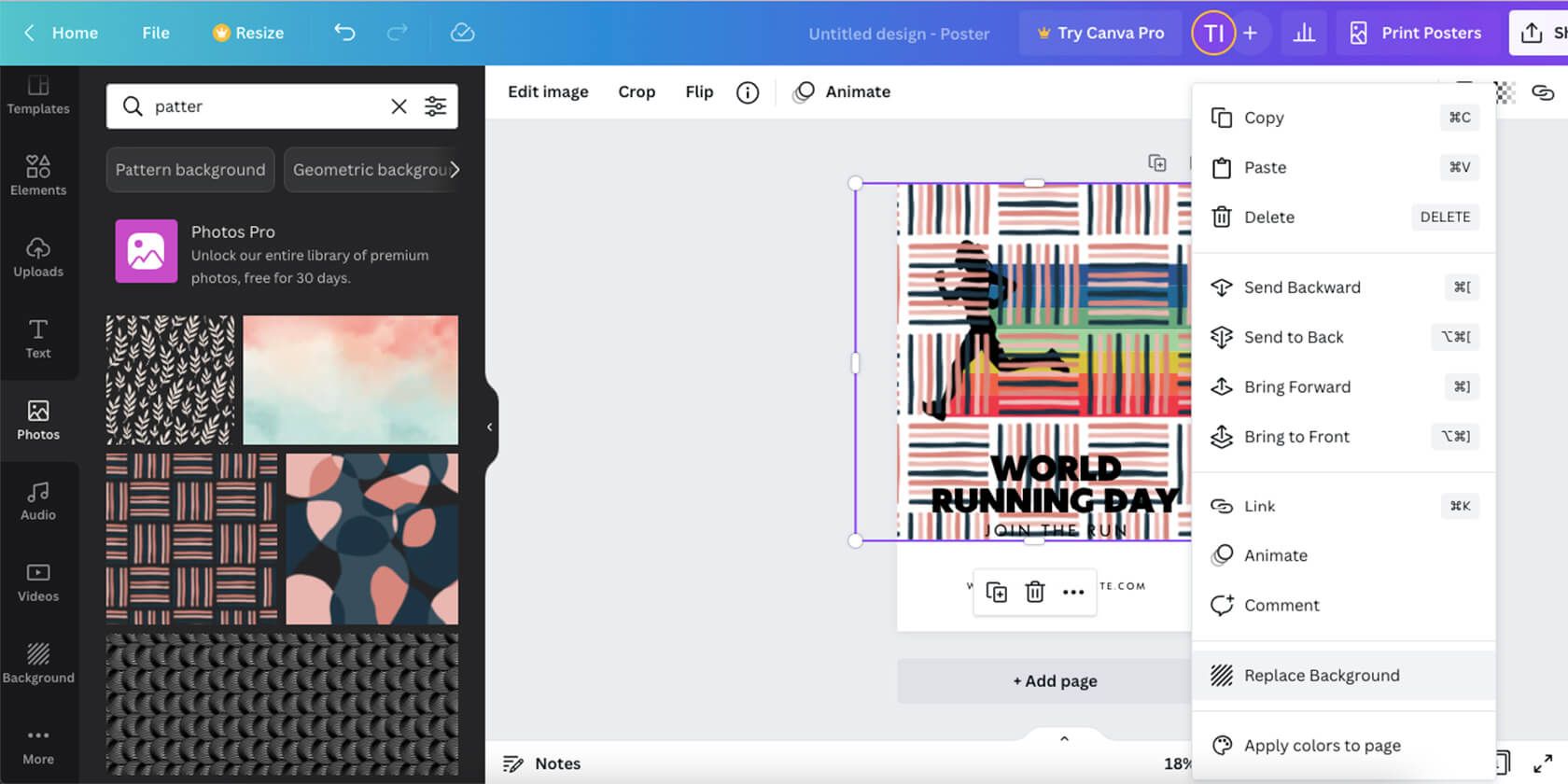The image size is (1568, 784).
Task: Open the Videos sidebar panel
Action: click(x=38, y=581)
